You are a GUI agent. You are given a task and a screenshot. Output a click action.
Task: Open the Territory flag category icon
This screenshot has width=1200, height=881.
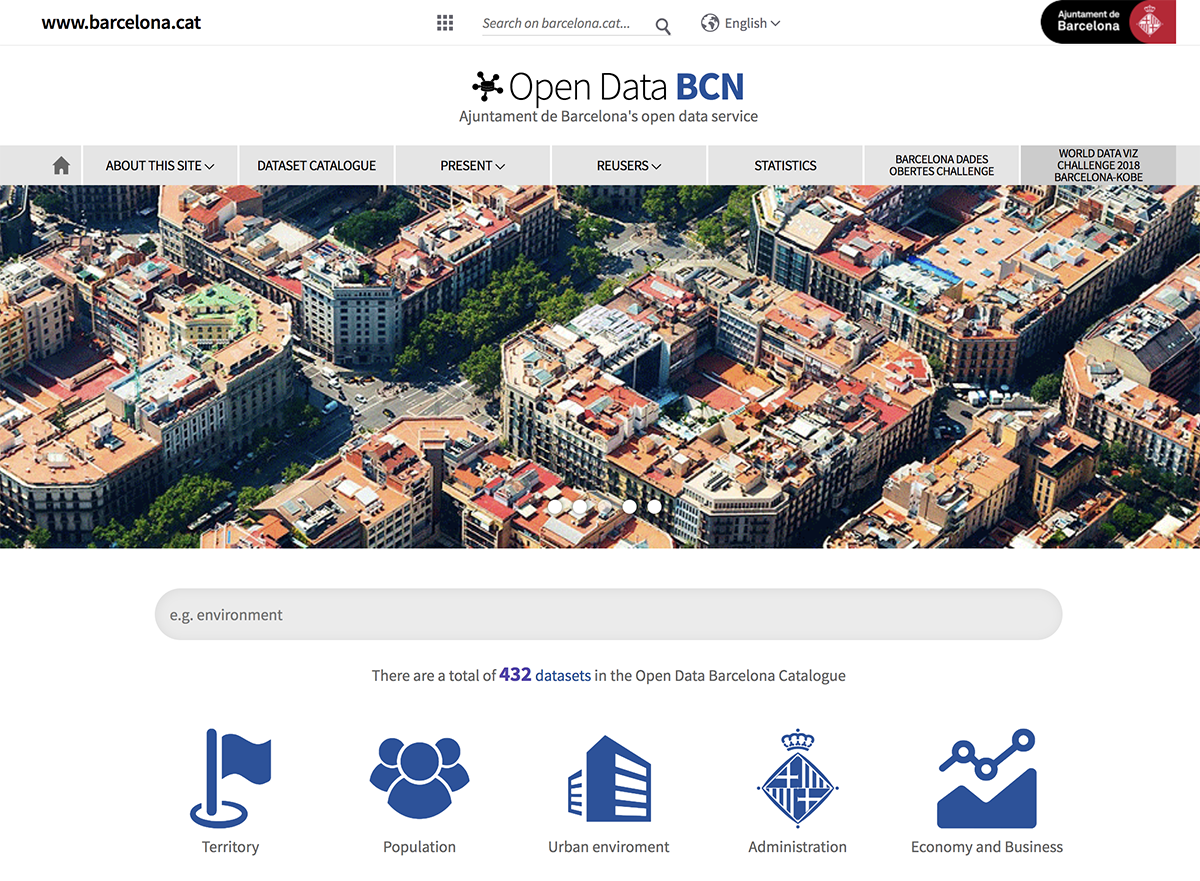[x=231, y=779]
